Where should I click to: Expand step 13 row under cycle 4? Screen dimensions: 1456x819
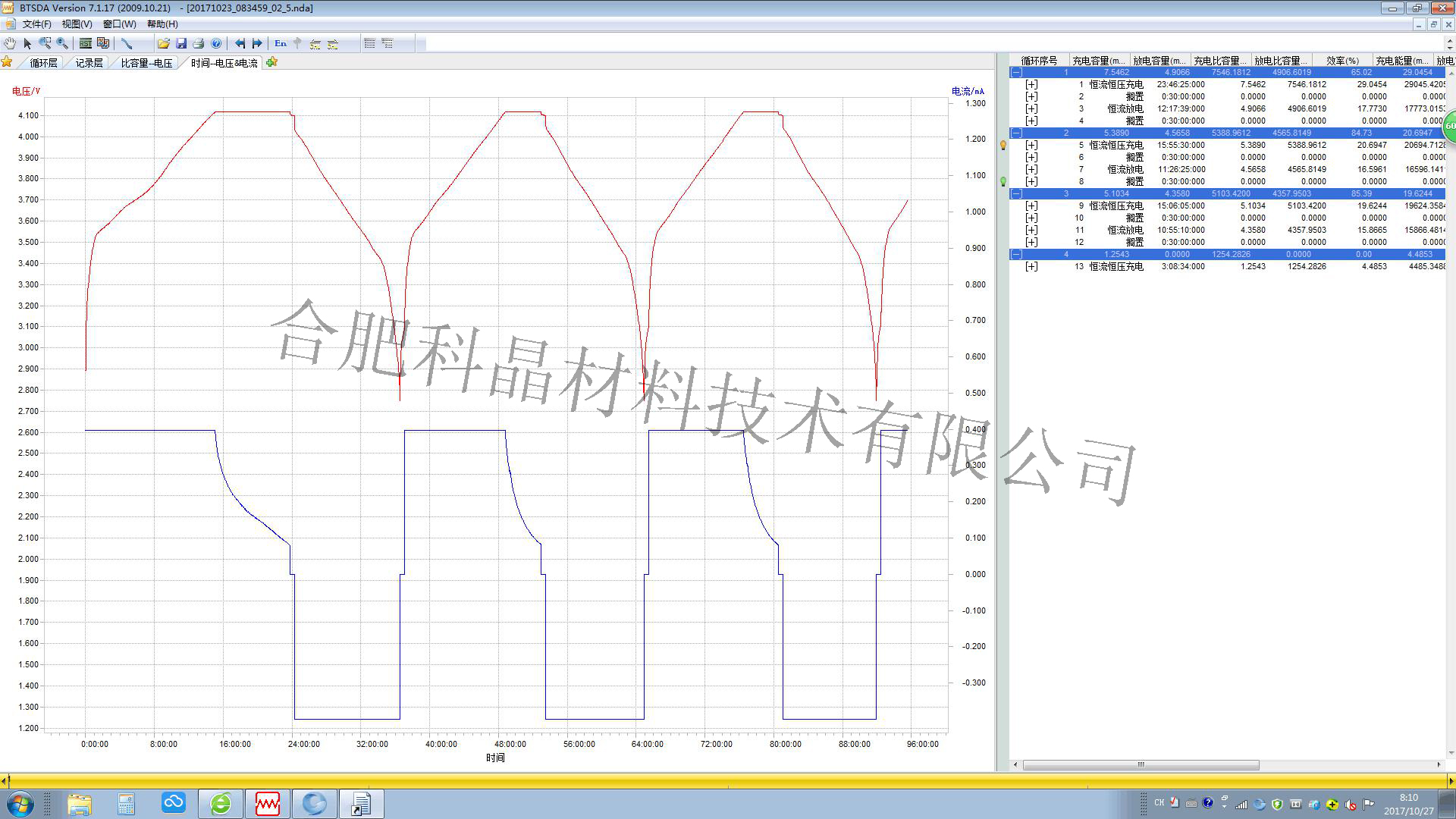pyautogui.click(x=1031, y=266)
